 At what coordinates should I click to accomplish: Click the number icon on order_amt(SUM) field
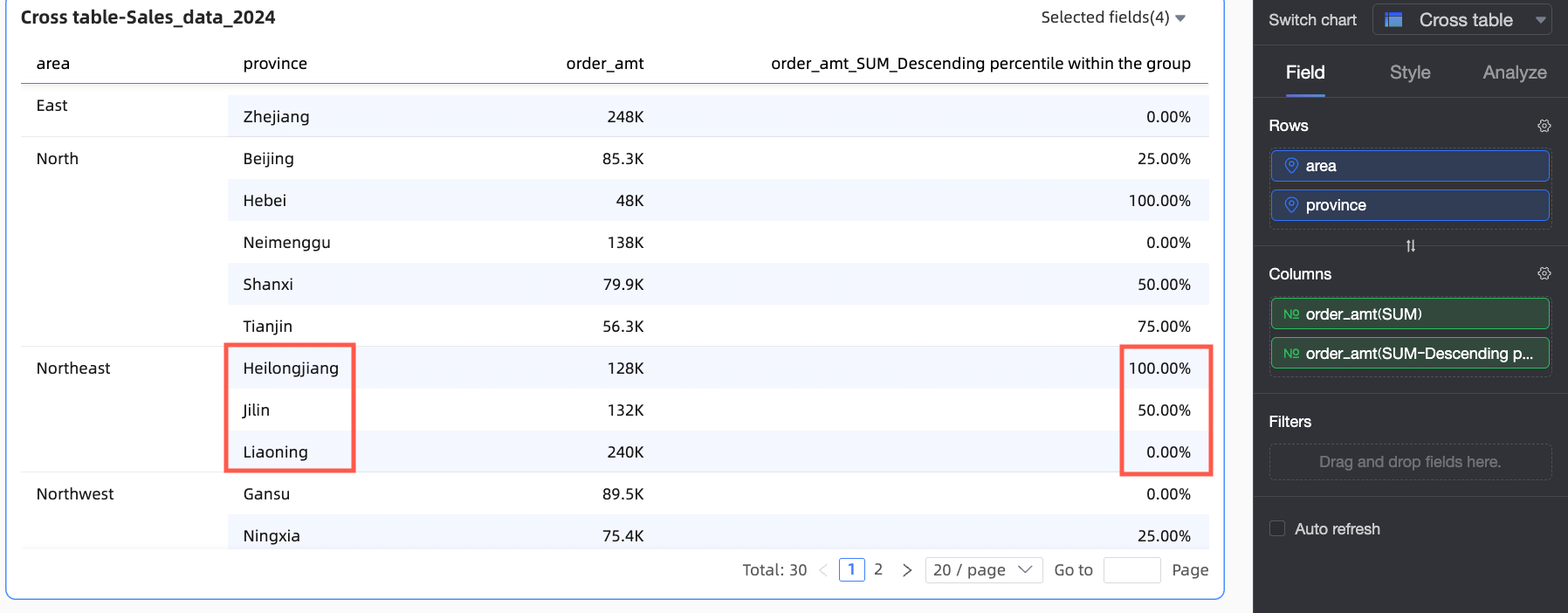coord(1291,313)
